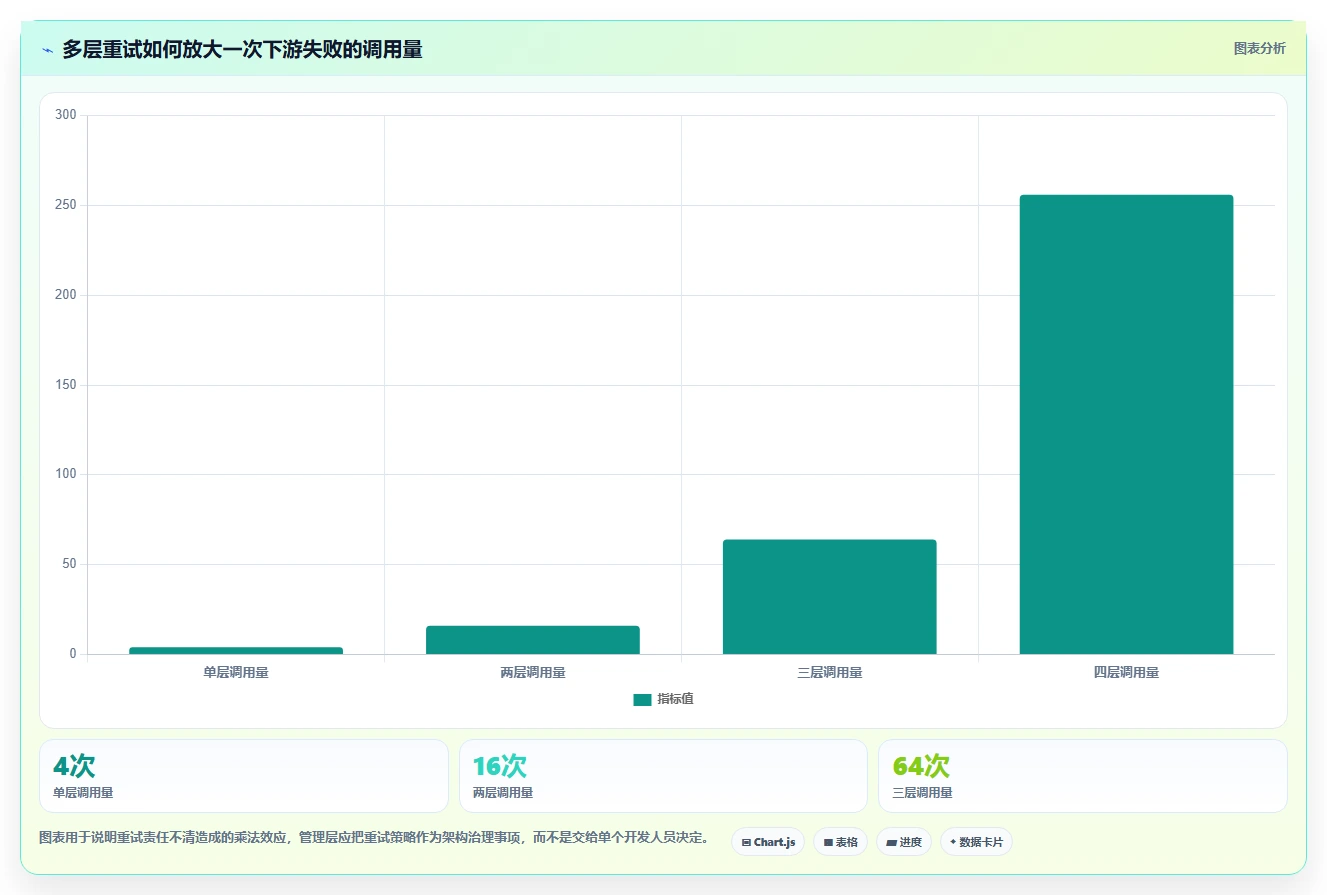Image resolution: width=1327 pixels, height=895 pixels.
Task: Click the y-axis value 150
Action: coord(66,385)
